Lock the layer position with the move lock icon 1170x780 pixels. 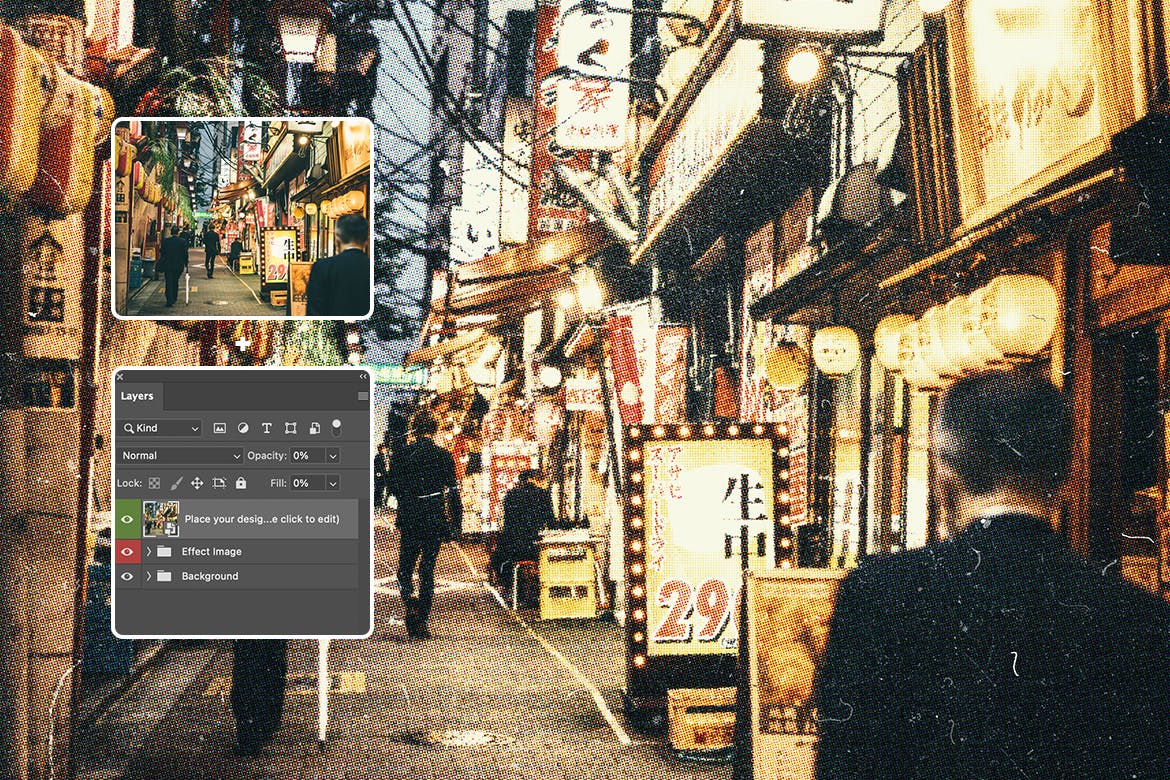[195, 483]
